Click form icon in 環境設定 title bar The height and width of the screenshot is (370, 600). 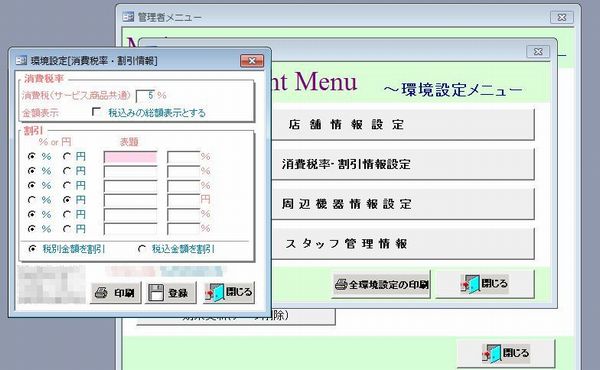21,60
